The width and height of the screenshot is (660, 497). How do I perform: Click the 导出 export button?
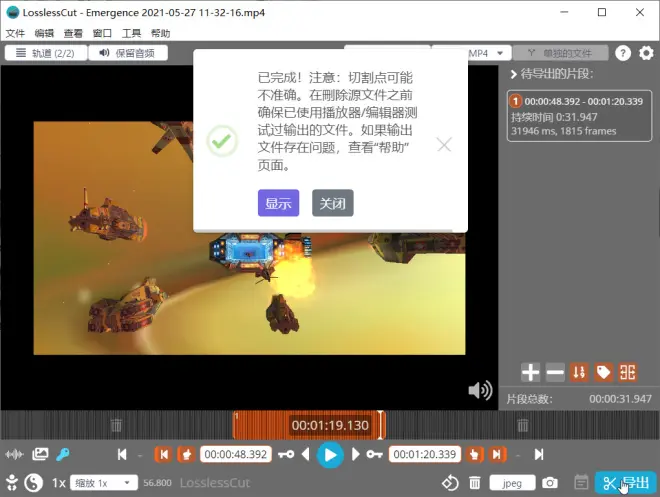point(625,483)
